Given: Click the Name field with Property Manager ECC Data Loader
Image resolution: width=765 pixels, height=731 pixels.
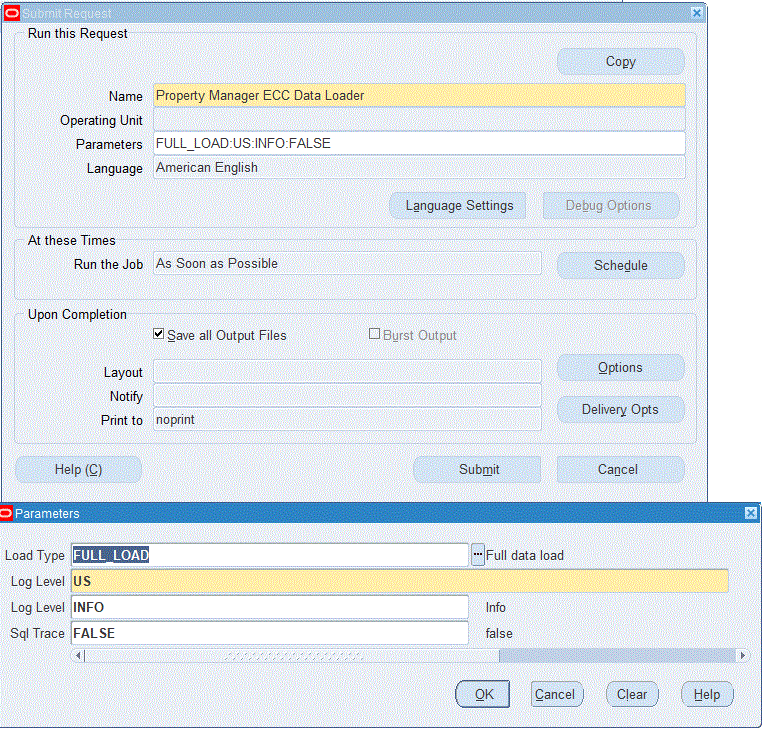Looking at the screenshot, I should pos(419,95).
